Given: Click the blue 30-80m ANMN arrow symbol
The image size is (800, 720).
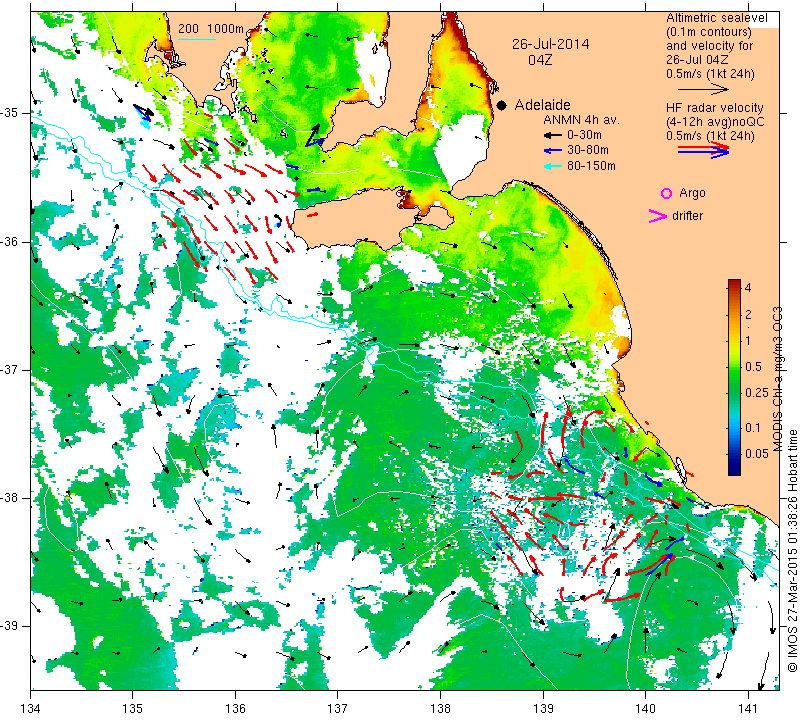Looking at the screenshot, I should [x=552, y=151].
